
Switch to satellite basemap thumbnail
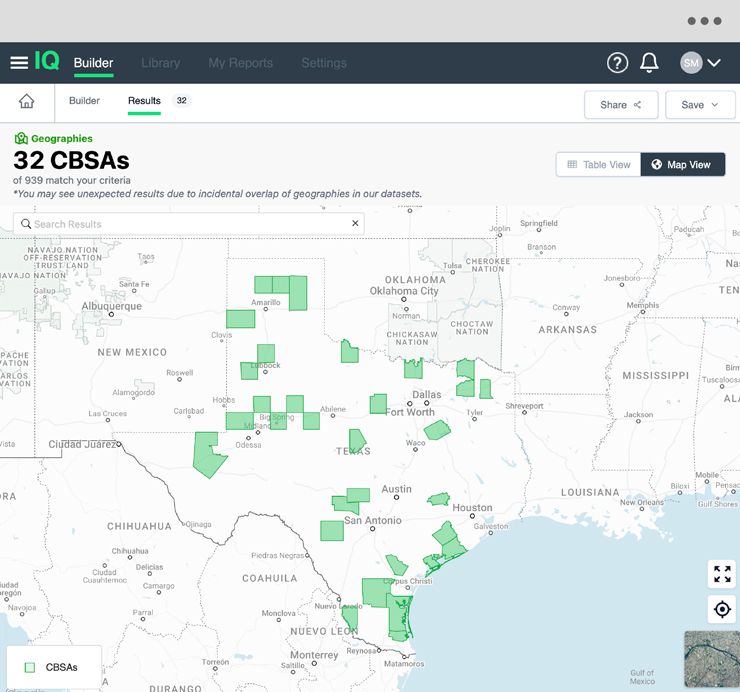point(711,661)
